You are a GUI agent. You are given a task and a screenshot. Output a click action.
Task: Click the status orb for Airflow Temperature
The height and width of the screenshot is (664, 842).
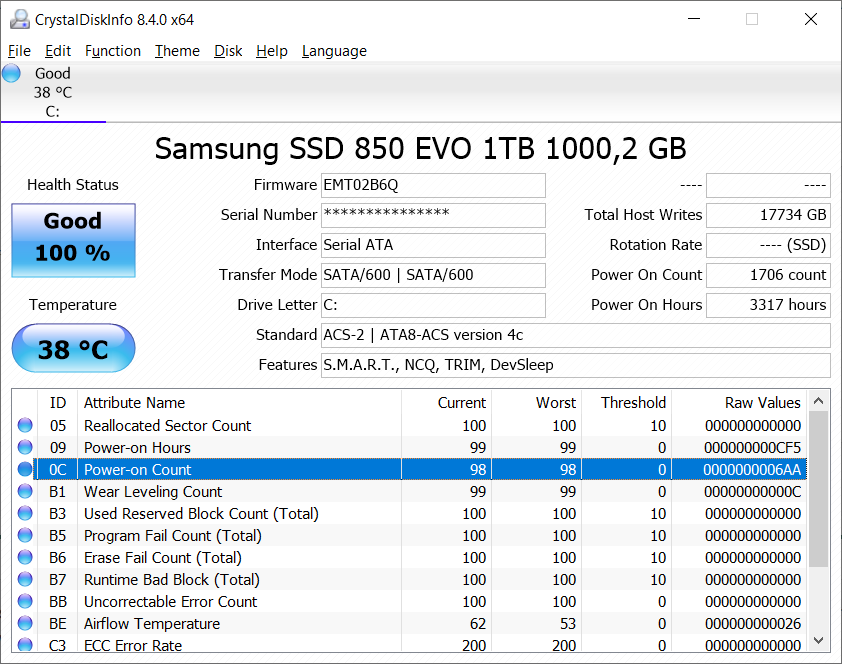point(25,624)
